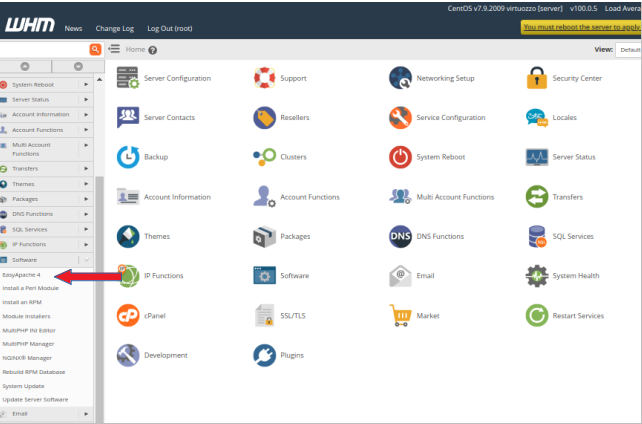Open the Networking Setup icon
This screenshot has height=424, width=642.
pyautogui.click(x=400, y=78)
